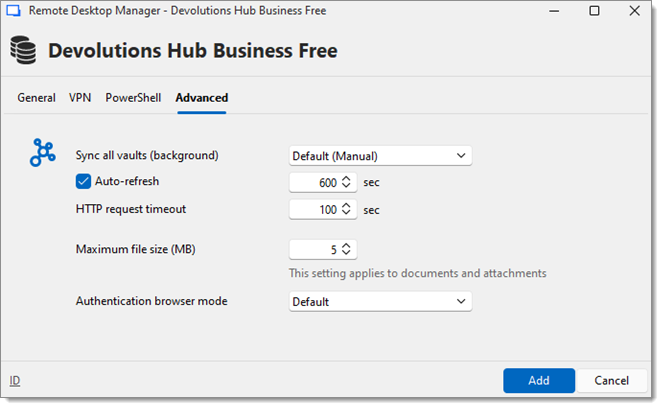662x408 pixels.
Task: Click the Maximum file size value field
Action: (x=315, y=250)
